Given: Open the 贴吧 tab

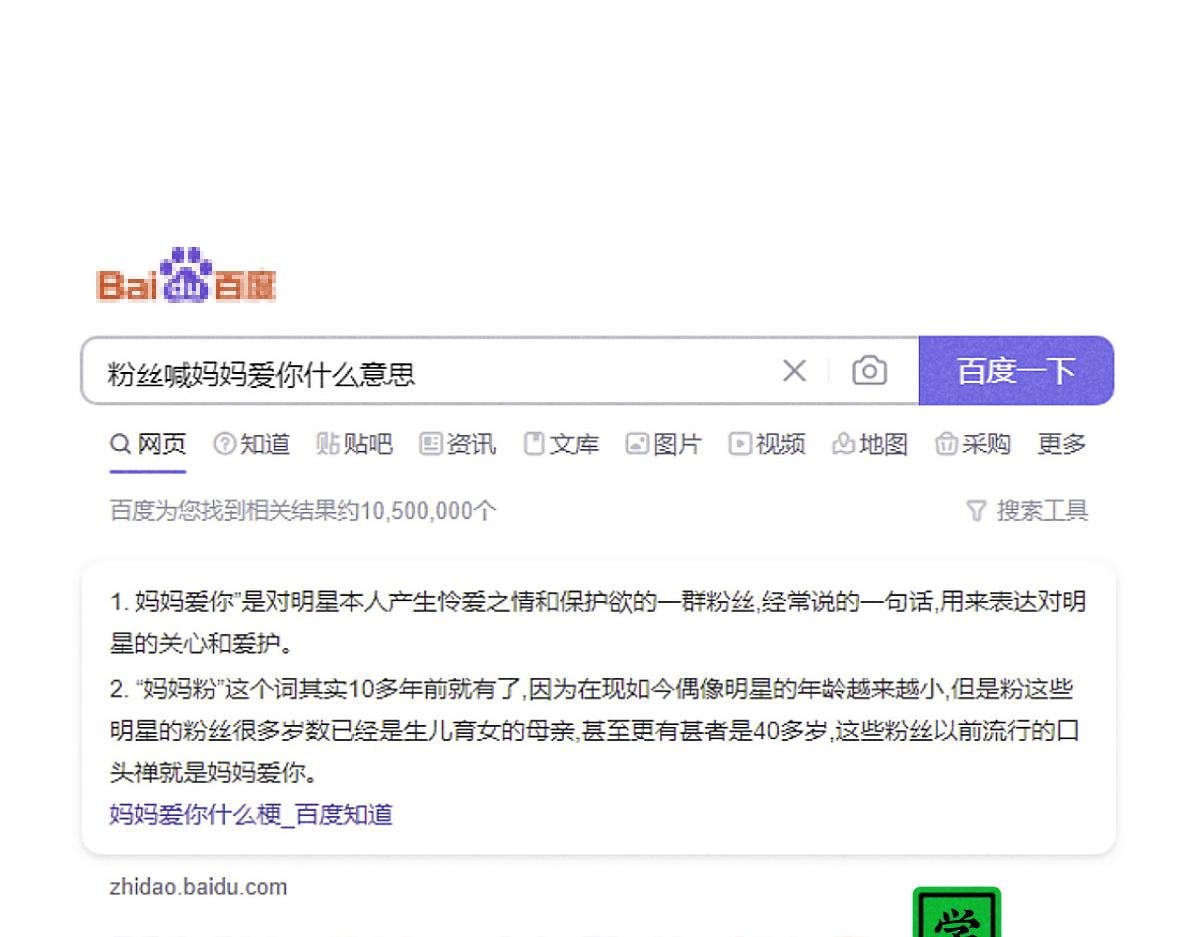Looking at the screenshot, I should 355,444.
